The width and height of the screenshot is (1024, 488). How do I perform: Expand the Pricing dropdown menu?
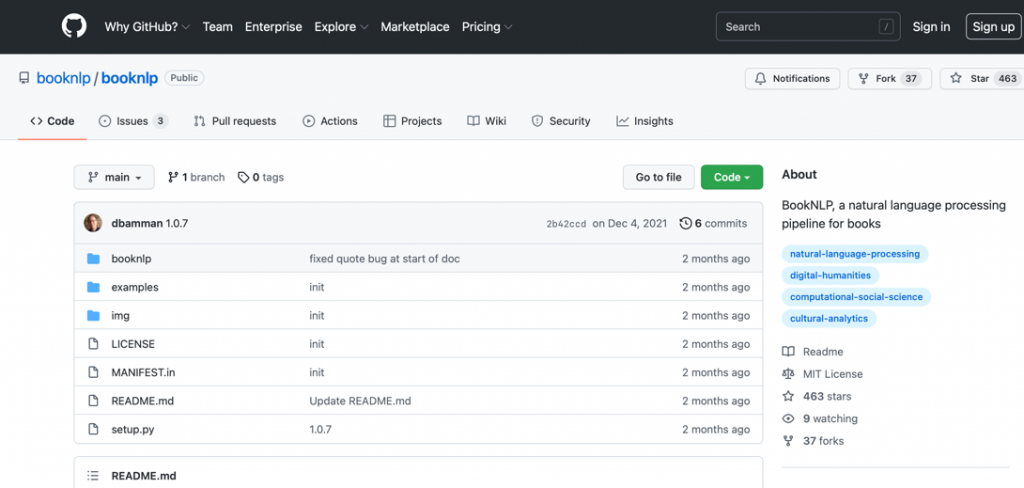[x=487, y=27]
